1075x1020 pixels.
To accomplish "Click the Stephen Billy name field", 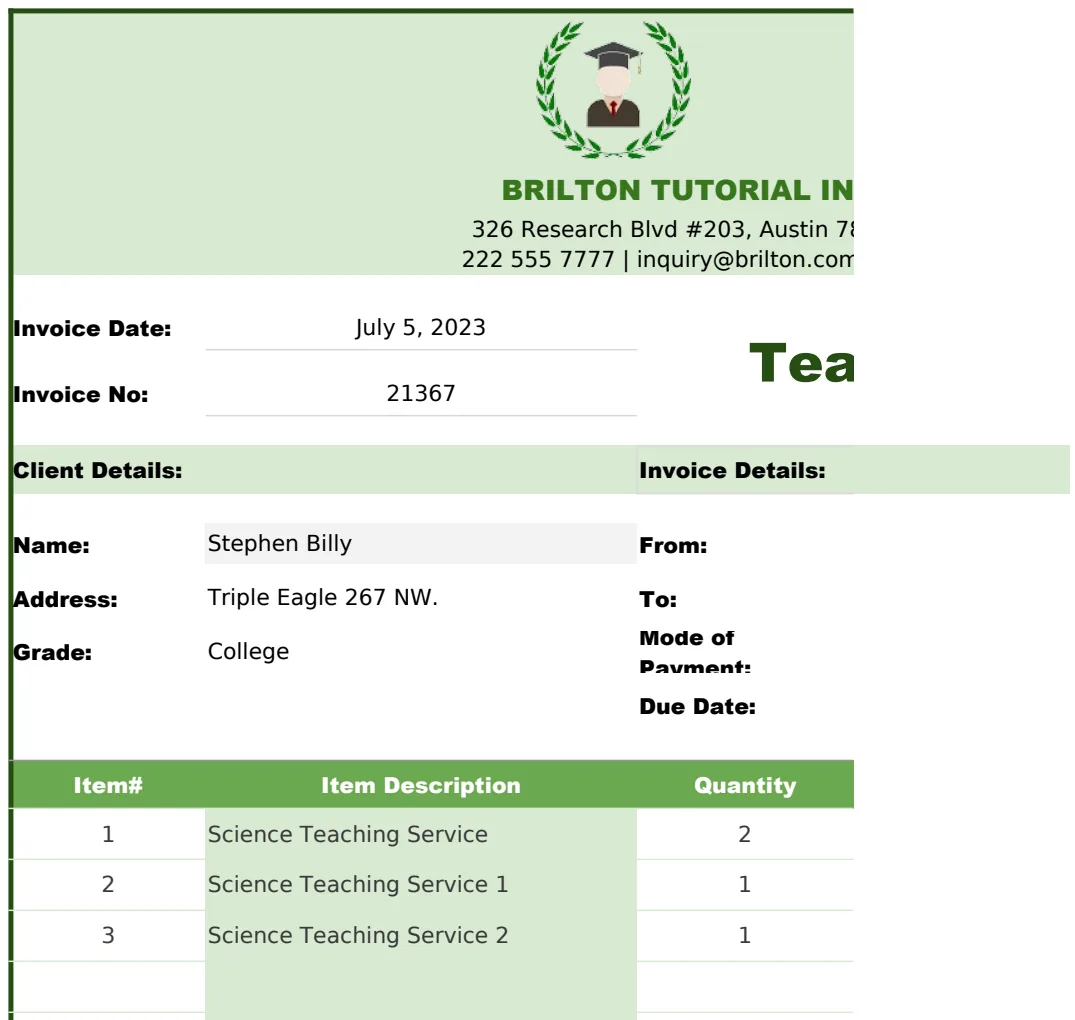I will [420, 544].
